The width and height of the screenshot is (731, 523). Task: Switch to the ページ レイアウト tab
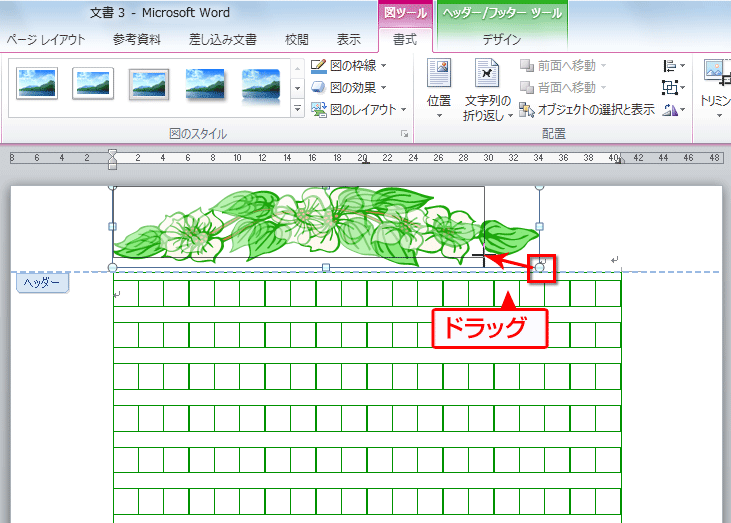point(46,40)
